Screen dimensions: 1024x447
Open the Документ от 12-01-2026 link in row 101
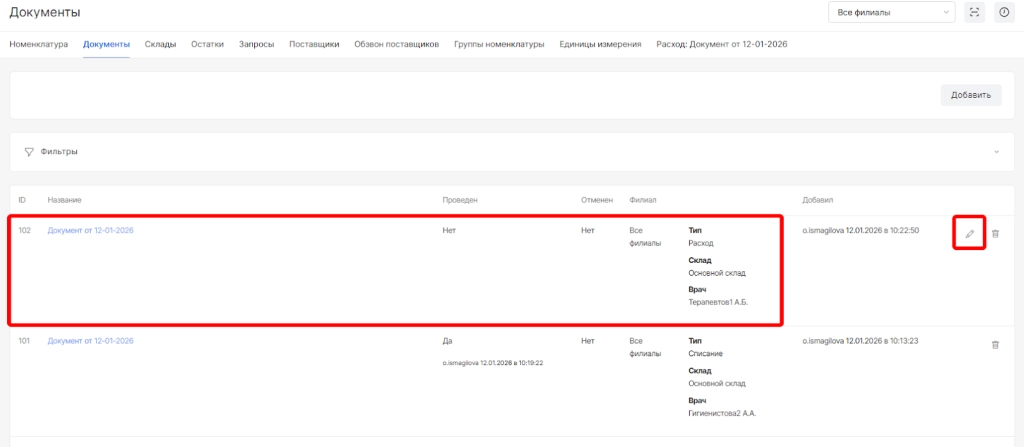90,341
